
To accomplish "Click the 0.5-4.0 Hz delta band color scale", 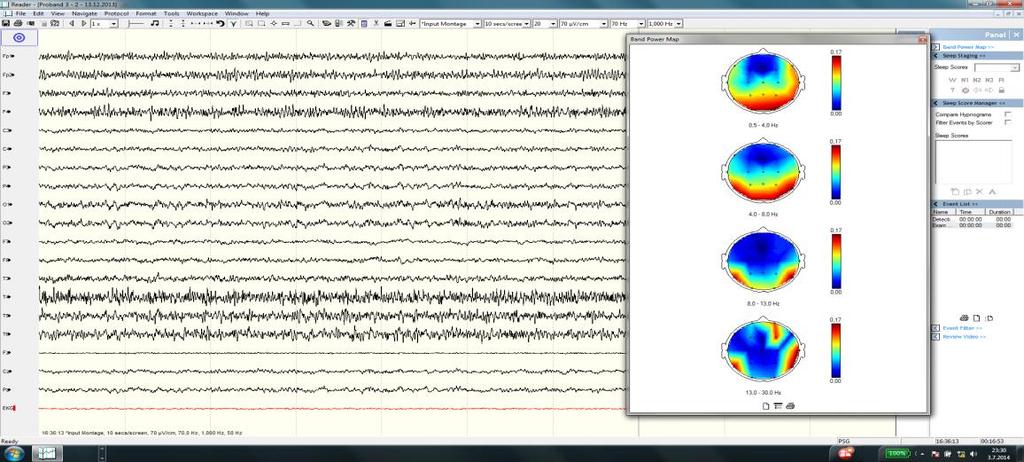I will click(x=836, y=82).
